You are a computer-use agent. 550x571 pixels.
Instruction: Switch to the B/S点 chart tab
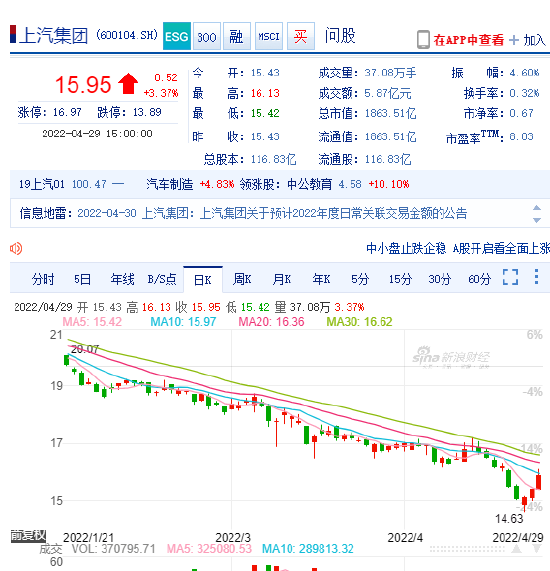tap(162, 279)
